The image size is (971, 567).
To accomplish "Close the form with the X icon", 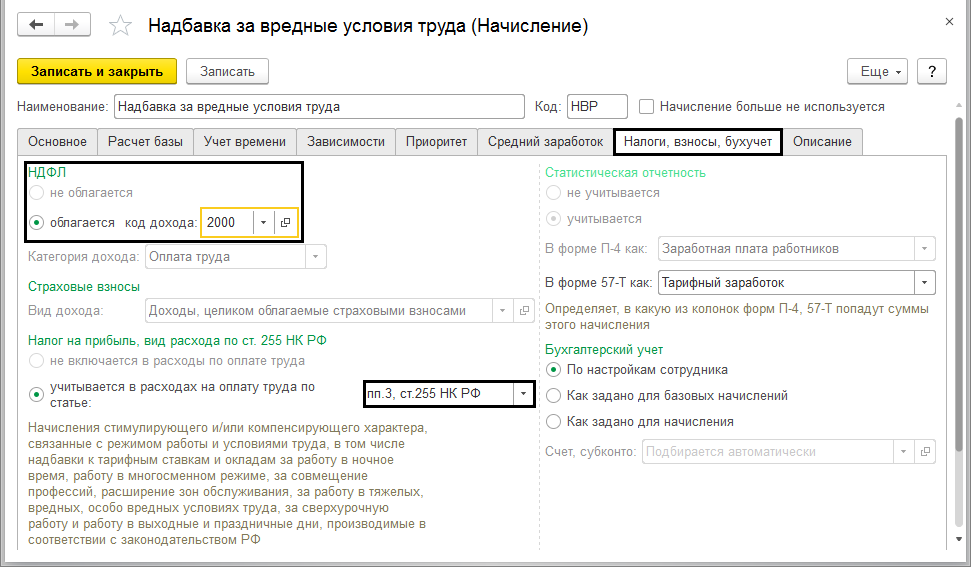I will click(947, 19).
